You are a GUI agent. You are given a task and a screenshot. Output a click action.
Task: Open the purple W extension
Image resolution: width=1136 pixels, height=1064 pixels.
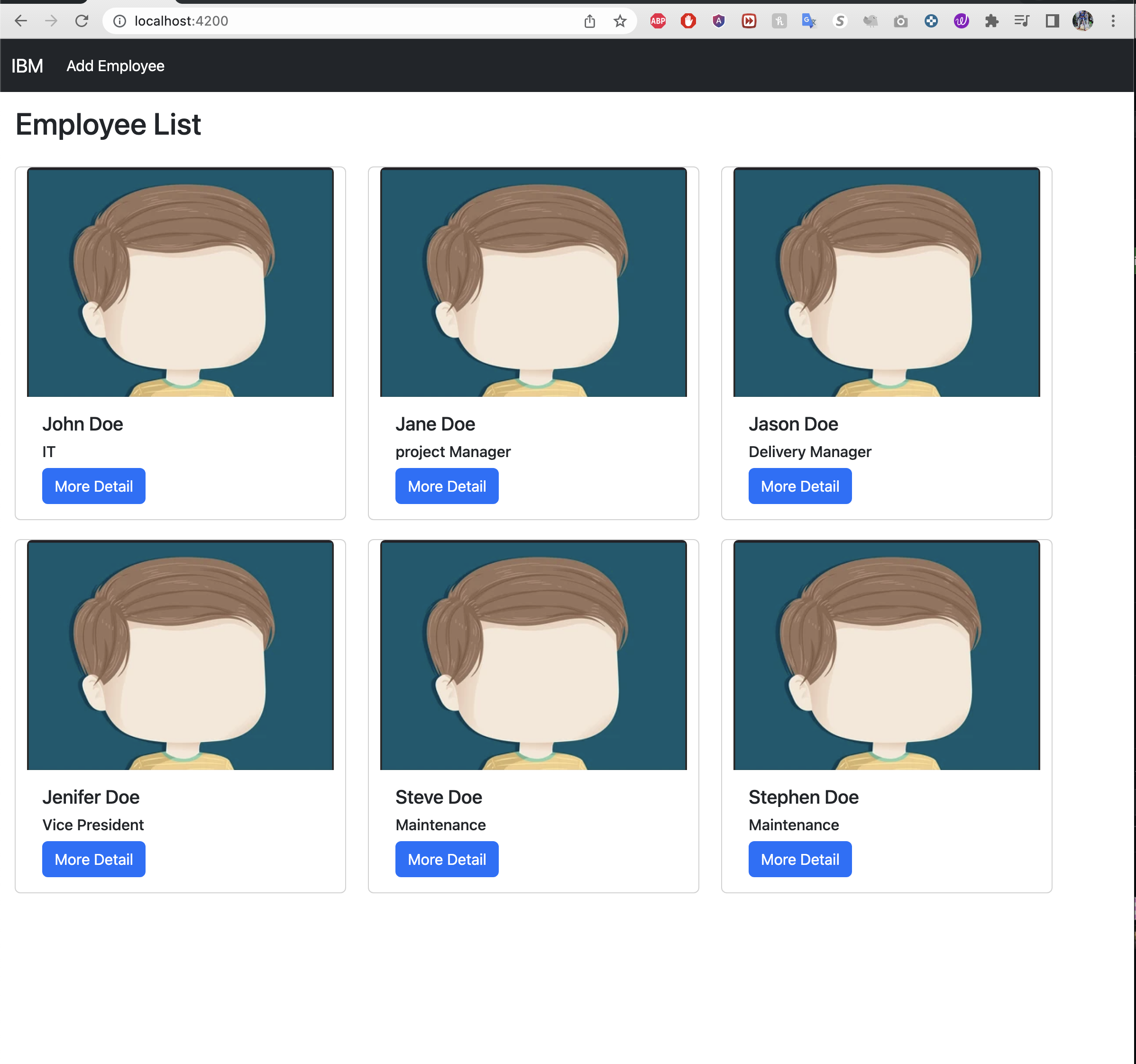(x=961, y=21)
